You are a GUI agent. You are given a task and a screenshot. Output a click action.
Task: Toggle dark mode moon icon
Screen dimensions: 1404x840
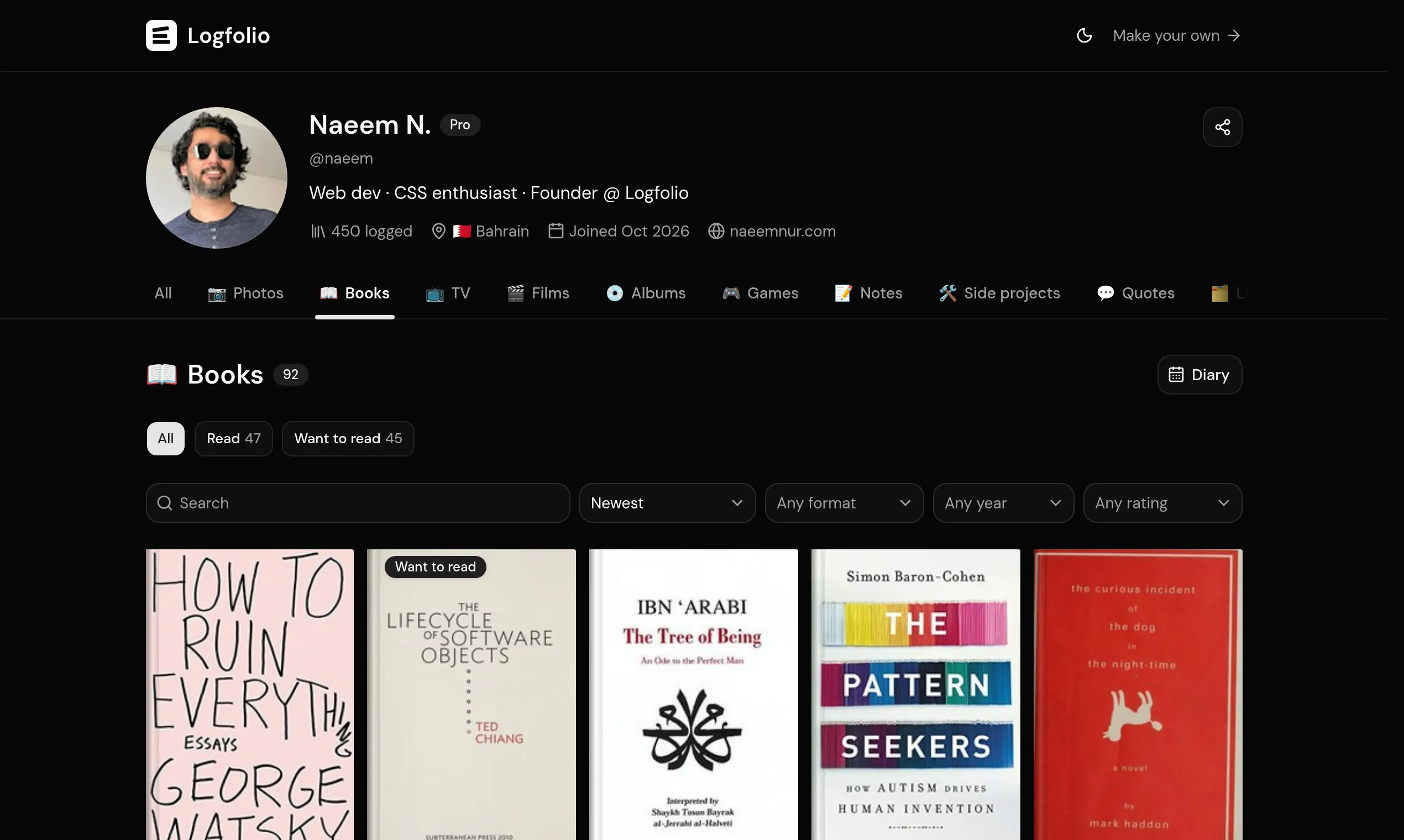coord(1084,35)
